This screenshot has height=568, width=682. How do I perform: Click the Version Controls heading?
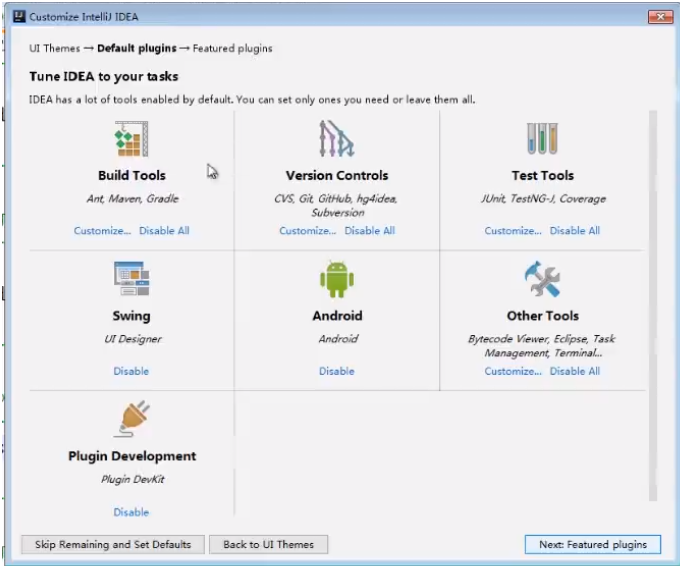click(337, 175)
